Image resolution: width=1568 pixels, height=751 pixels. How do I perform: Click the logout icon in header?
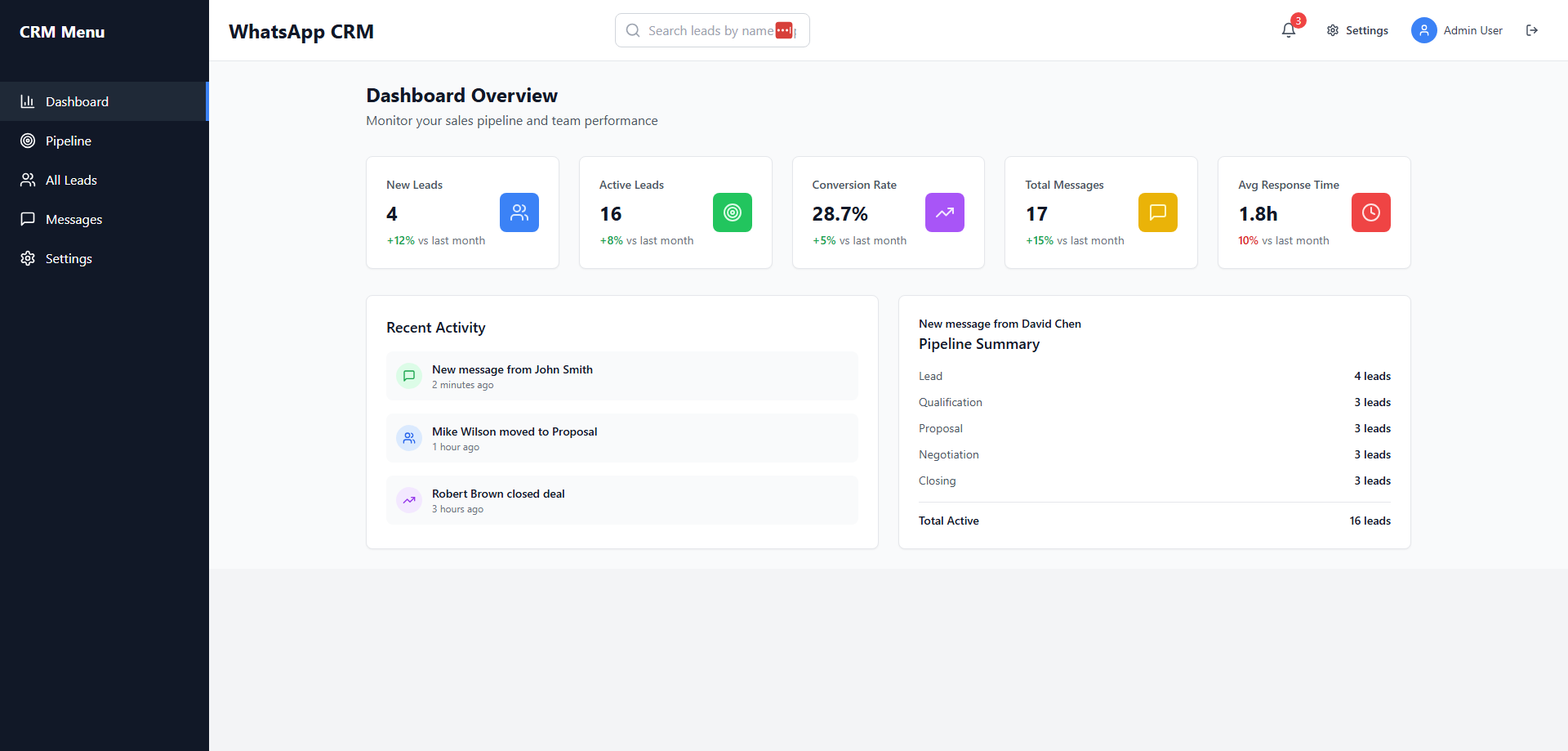pyautogui.click(x=1531, y=30)
